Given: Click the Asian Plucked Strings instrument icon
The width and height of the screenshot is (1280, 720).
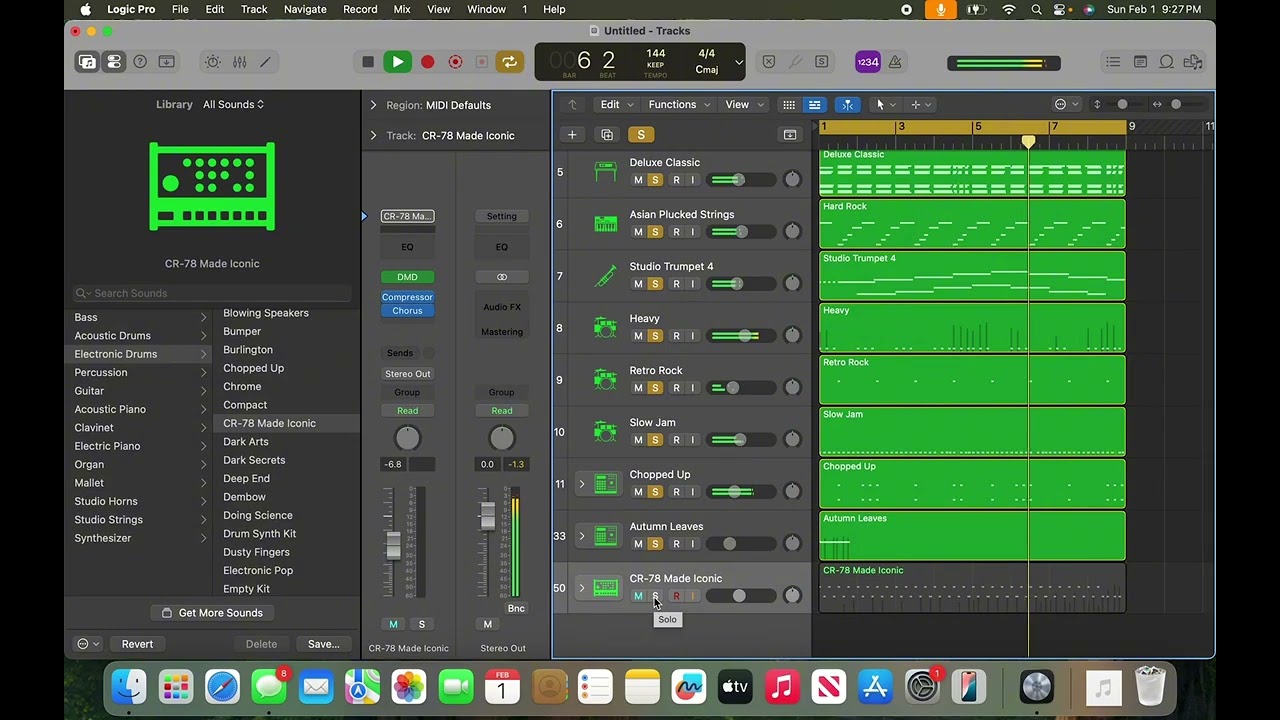Looking at the screenshot, I should [x=605, y=224].
